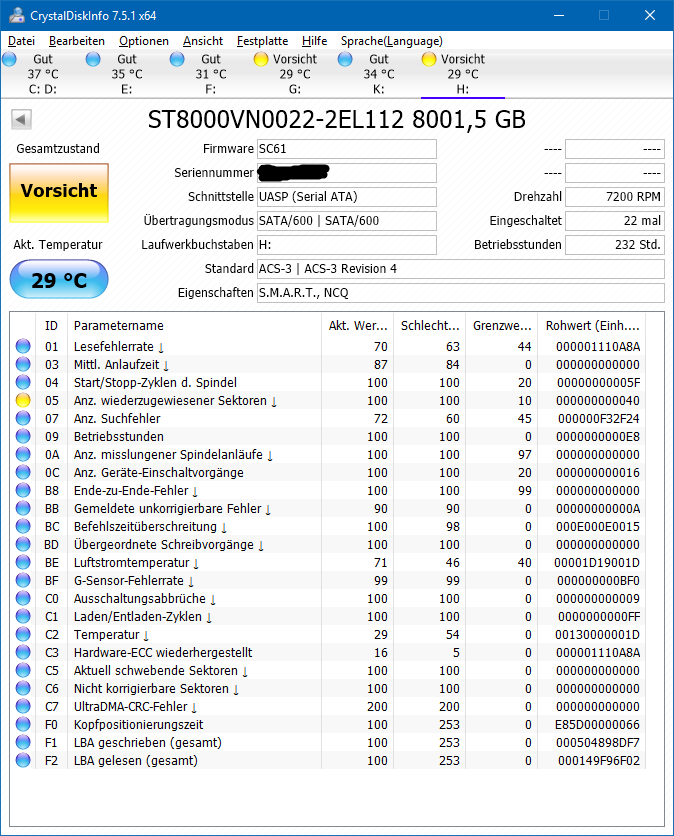Click the 29 °C temperature button

59,279
